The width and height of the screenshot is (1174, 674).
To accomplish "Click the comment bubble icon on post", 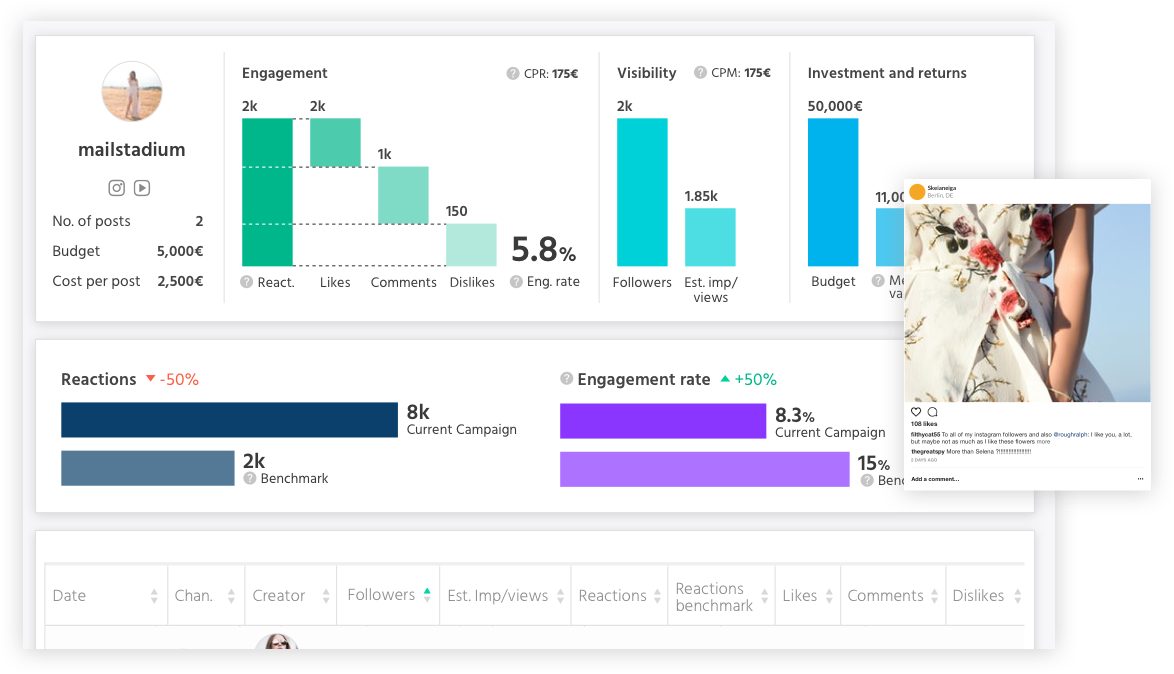I will [x=932, y=412].
